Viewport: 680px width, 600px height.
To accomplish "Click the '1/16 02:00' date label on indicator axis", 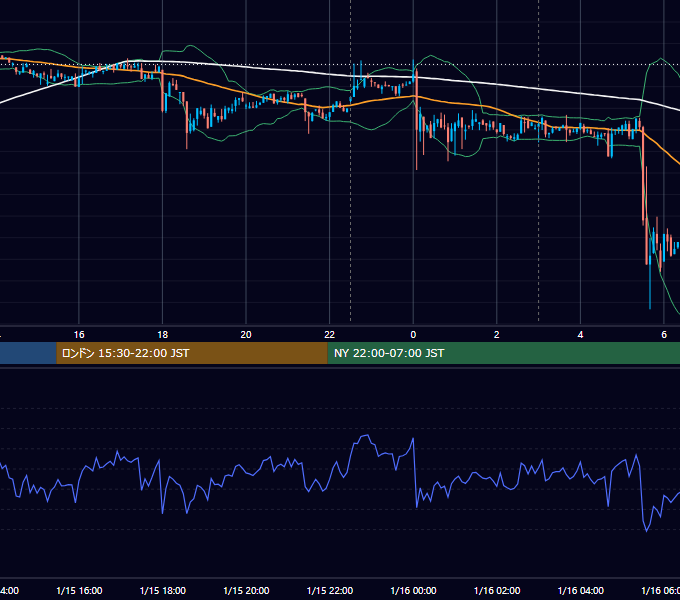I will click(497, 590).
